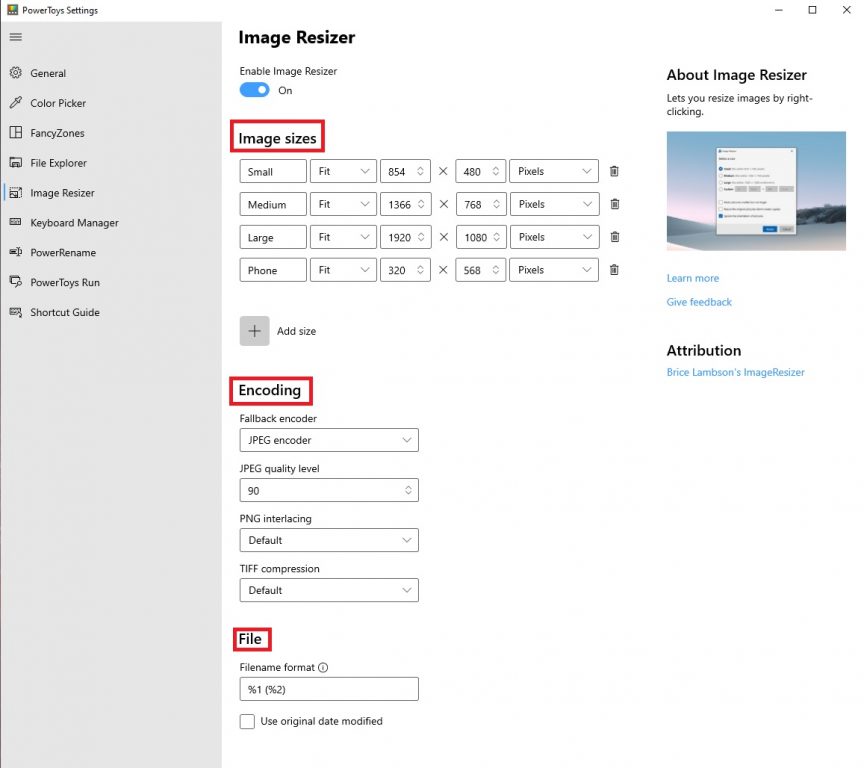864x768 pixels.
Task: Open Pixels unit dropdown for Phone
Action: (554, 270)
